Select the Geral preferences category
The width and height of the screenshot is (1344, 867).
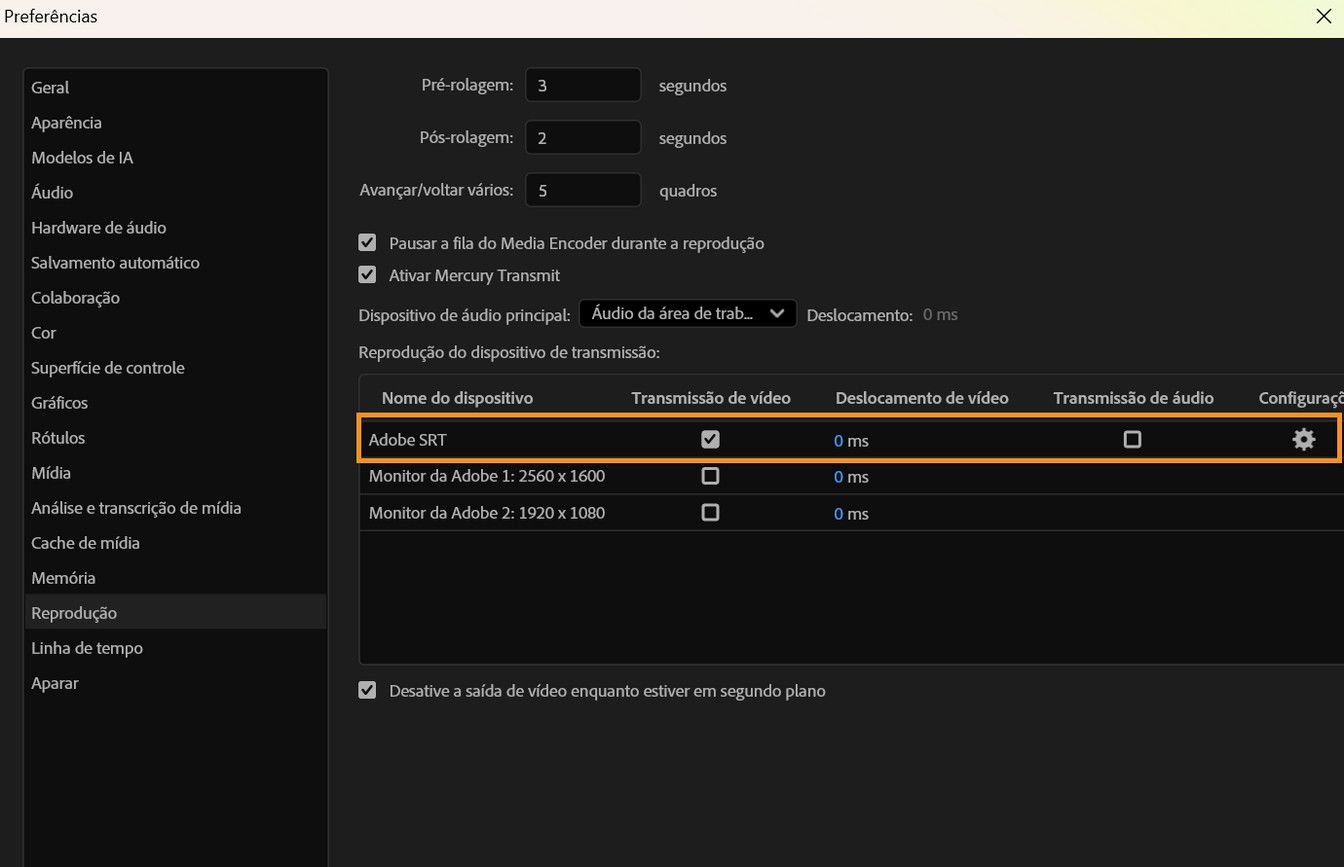tap(50, 87)
